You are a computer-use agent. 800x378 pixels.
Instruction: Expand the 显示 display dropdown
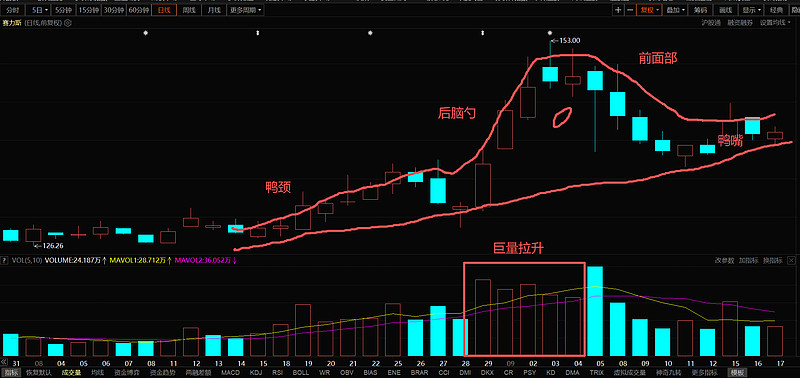751,10
